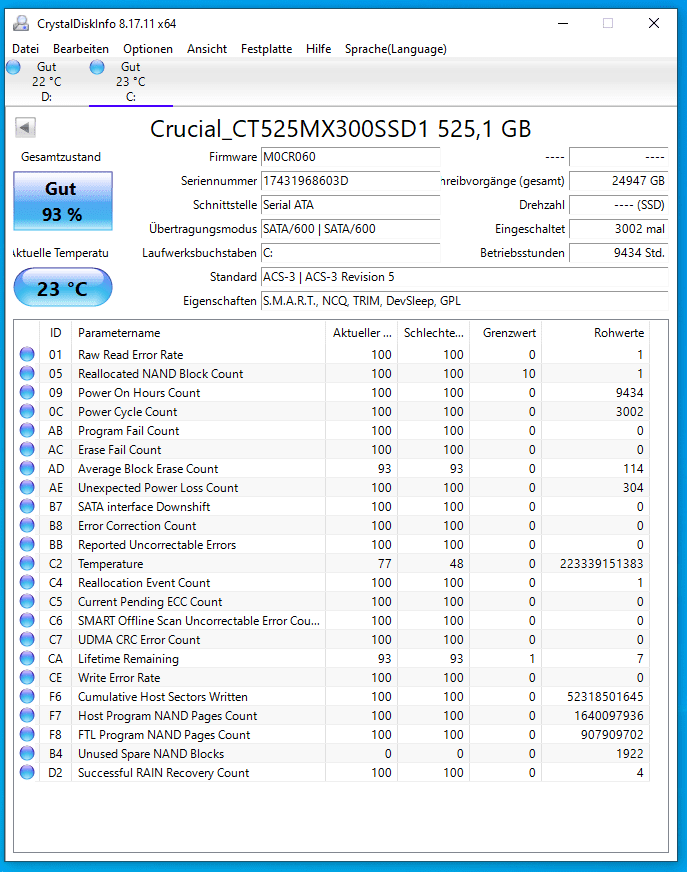Click the Betriebsstunden value 9434 Std.

point(619,252)
